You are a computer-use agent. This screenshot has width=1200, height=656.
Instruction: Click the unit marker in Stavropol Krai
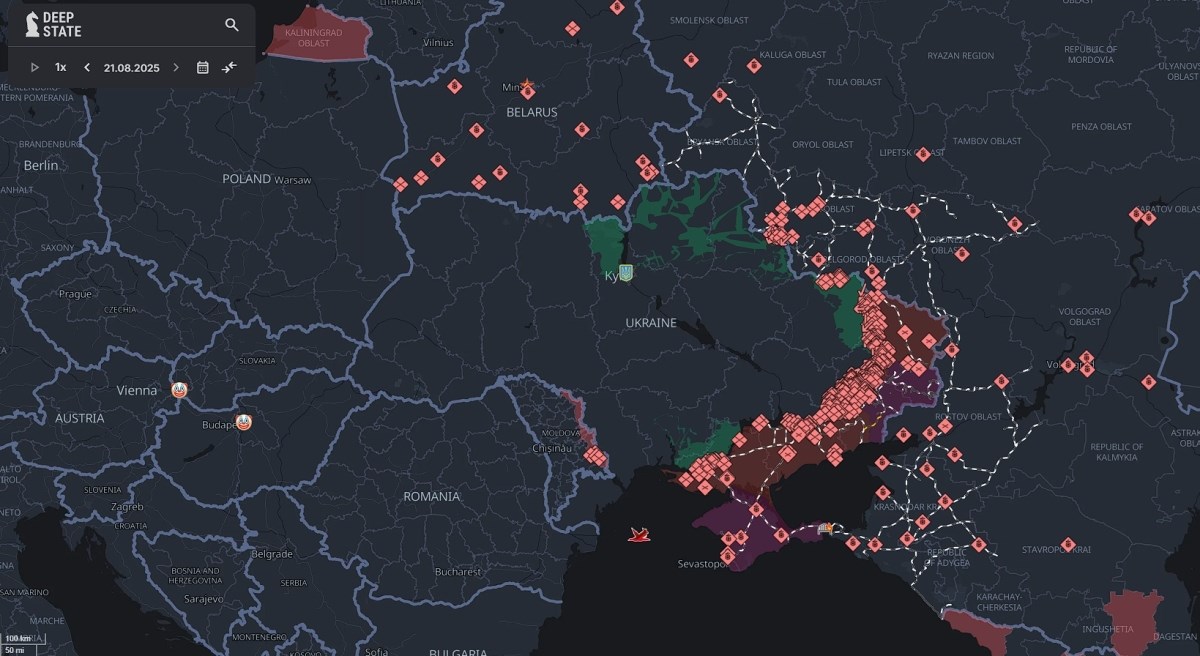[x=1068, y=544]
